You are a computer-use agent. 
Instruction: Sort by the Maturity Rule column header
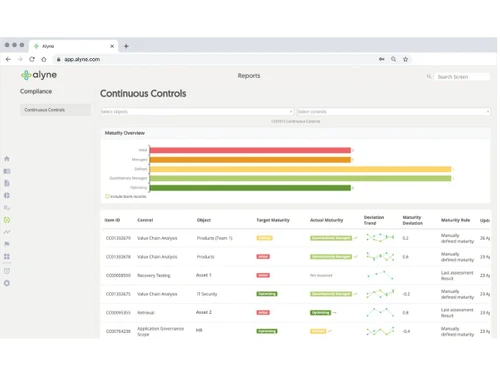(455, 220)
